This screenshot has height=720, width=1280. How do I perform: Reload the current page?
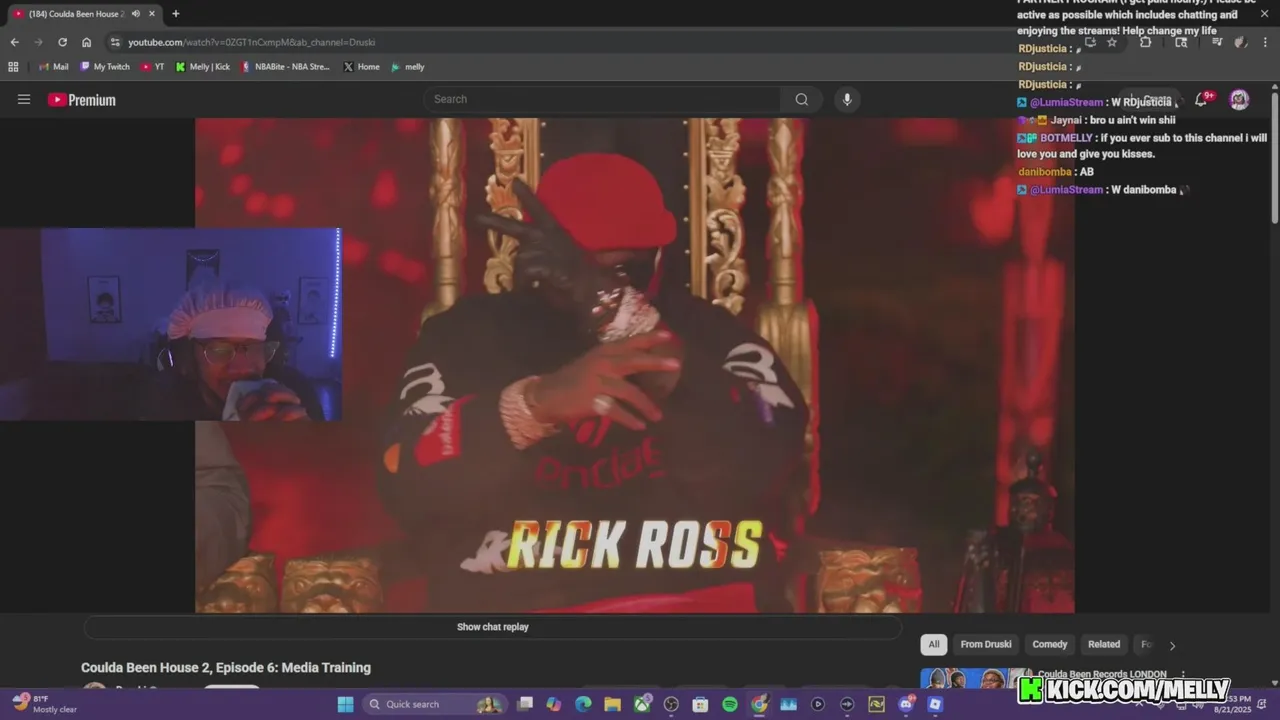coord(62,42)
